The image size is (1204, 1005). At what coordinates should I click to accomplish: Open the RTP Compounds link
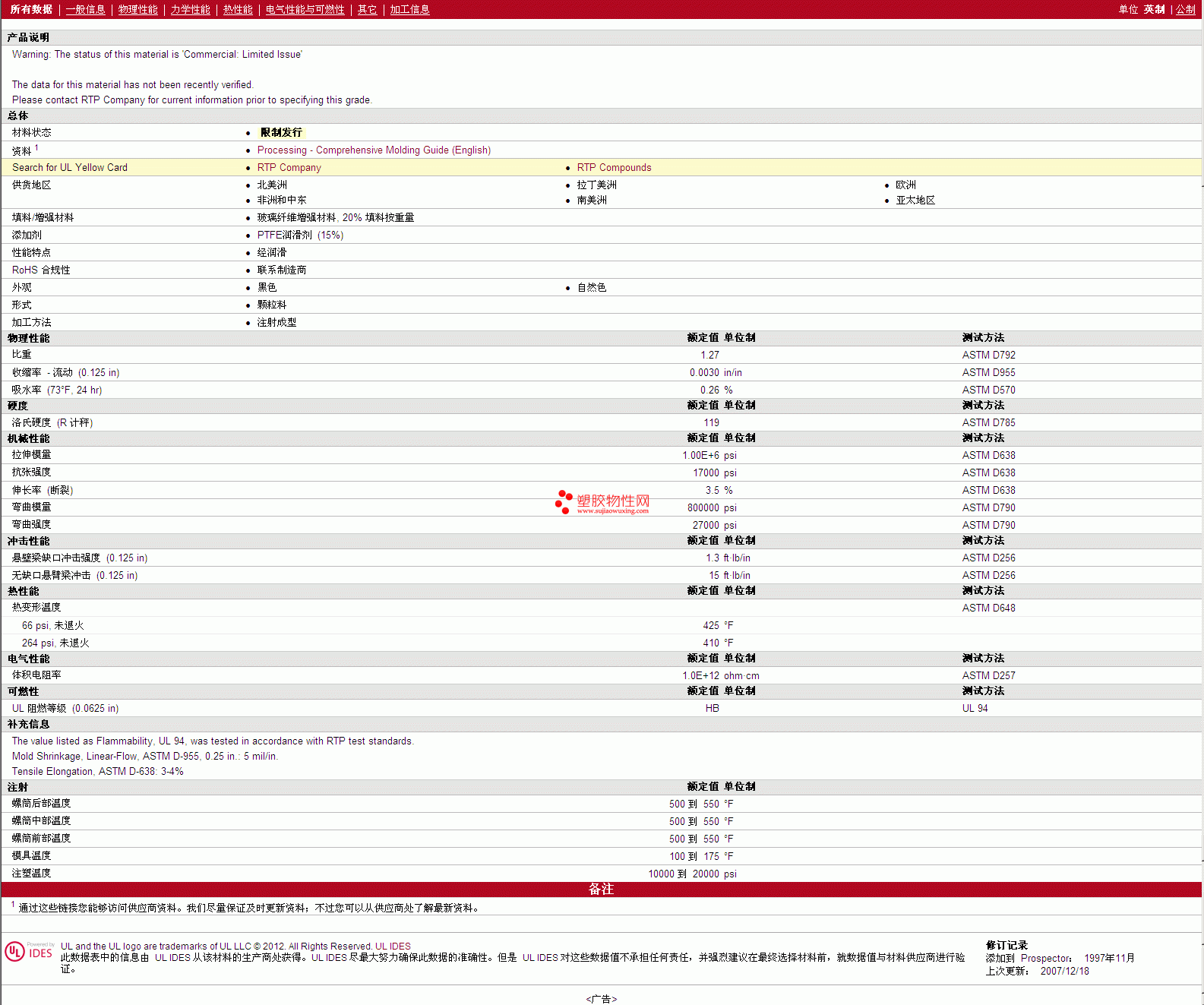coord(614,168)
